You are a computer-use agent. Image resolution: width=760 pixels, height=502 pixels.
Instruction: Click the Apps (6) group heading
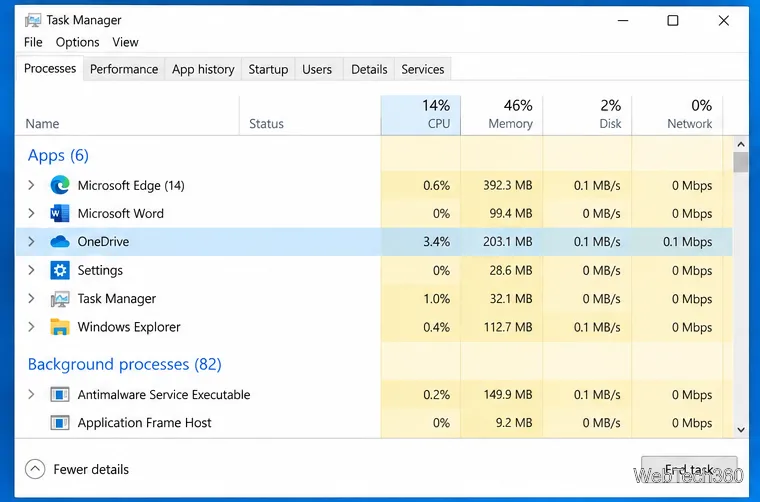click(58, 156)
